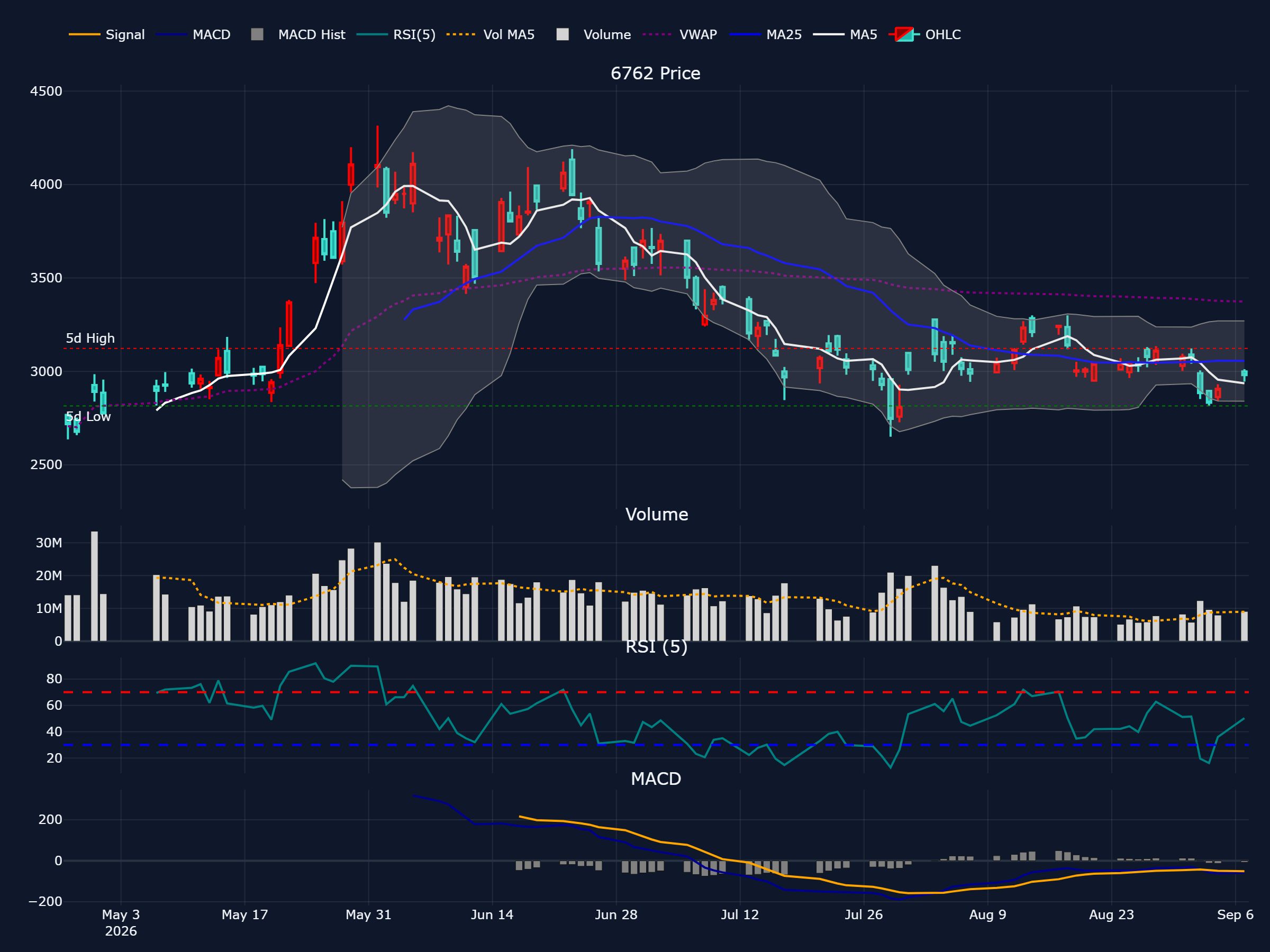
Task: Click the 'Jun 14' date label
Action: point(492,914)
